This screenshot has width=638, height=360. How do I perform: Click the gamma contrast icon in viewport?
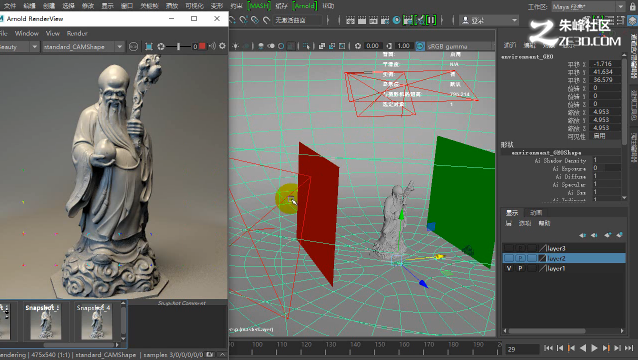pos(389,46)
